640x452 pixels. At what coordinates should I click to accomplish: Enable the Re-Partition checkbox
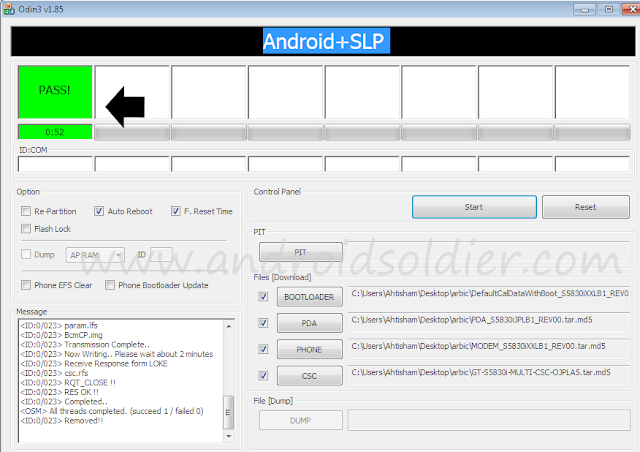(x=26, y=211)
